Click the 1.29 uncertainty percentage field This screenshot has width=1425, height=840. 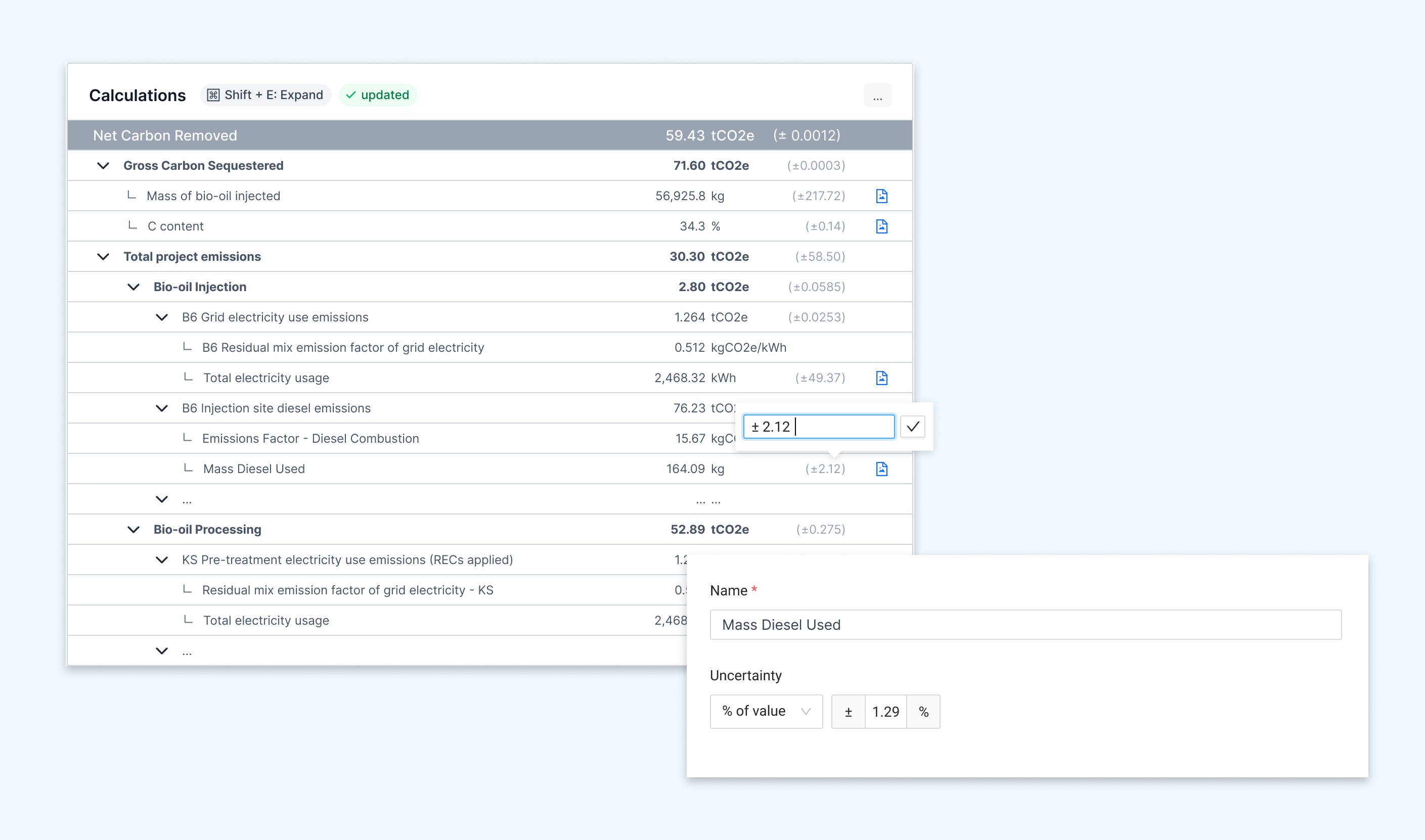pyautogui.click(x=885, y=712)
